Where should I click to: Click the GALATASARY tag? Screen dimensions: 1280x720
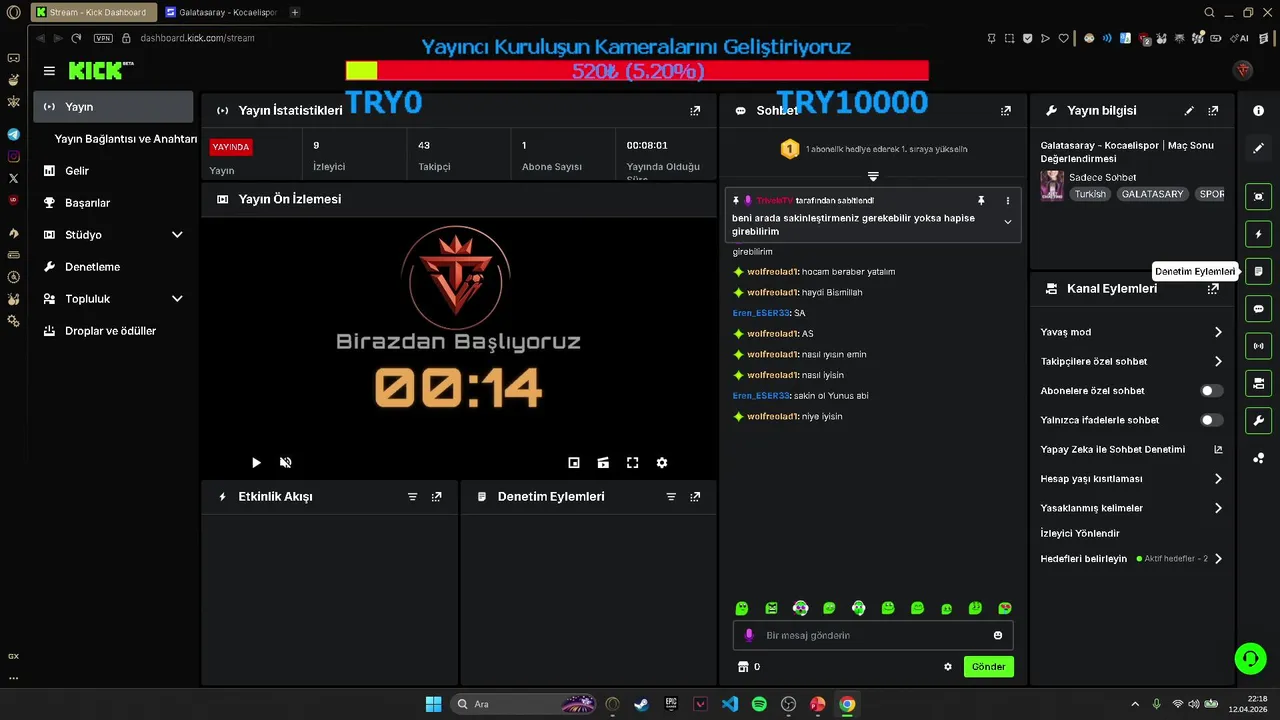pyautogui.click(x=1152, y=194)
